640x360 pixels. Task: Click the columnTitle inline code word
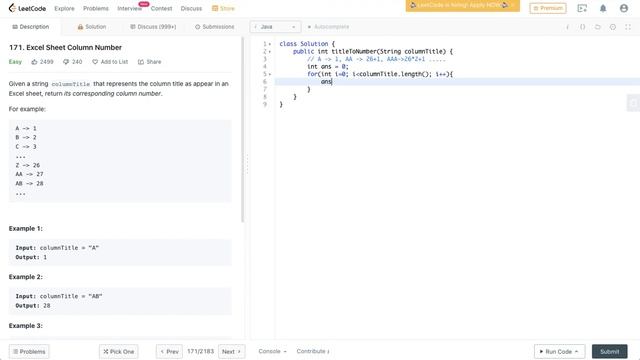[71, 84]
